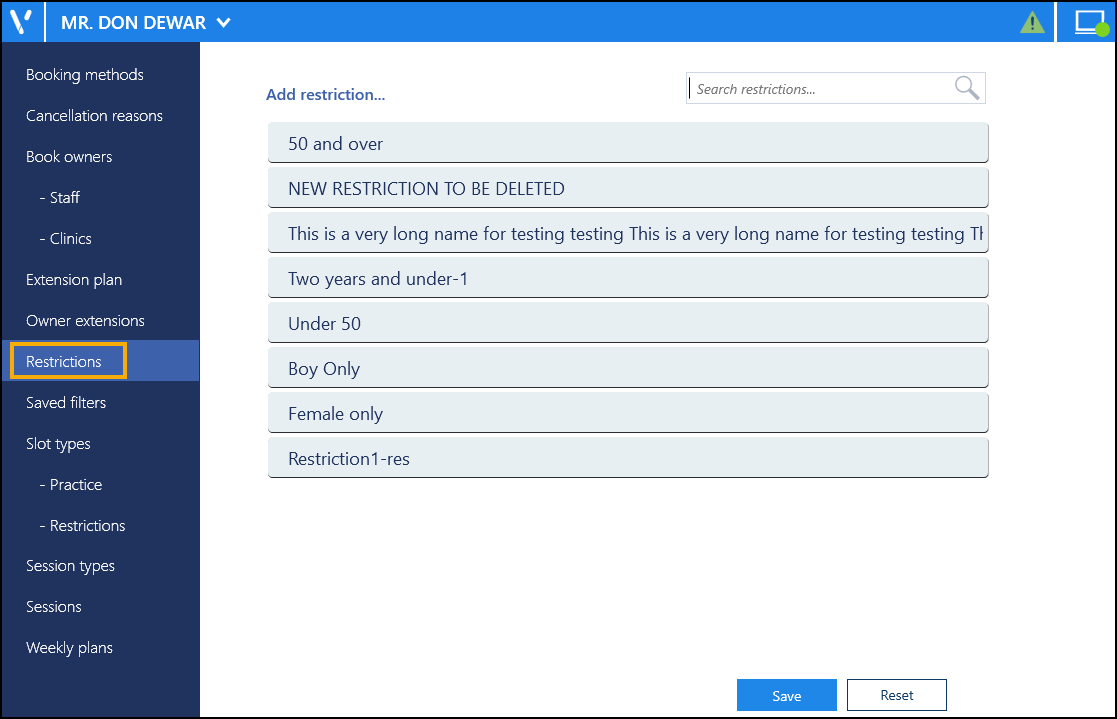
Task: Save the restriction changes
Action: point(786,695)
